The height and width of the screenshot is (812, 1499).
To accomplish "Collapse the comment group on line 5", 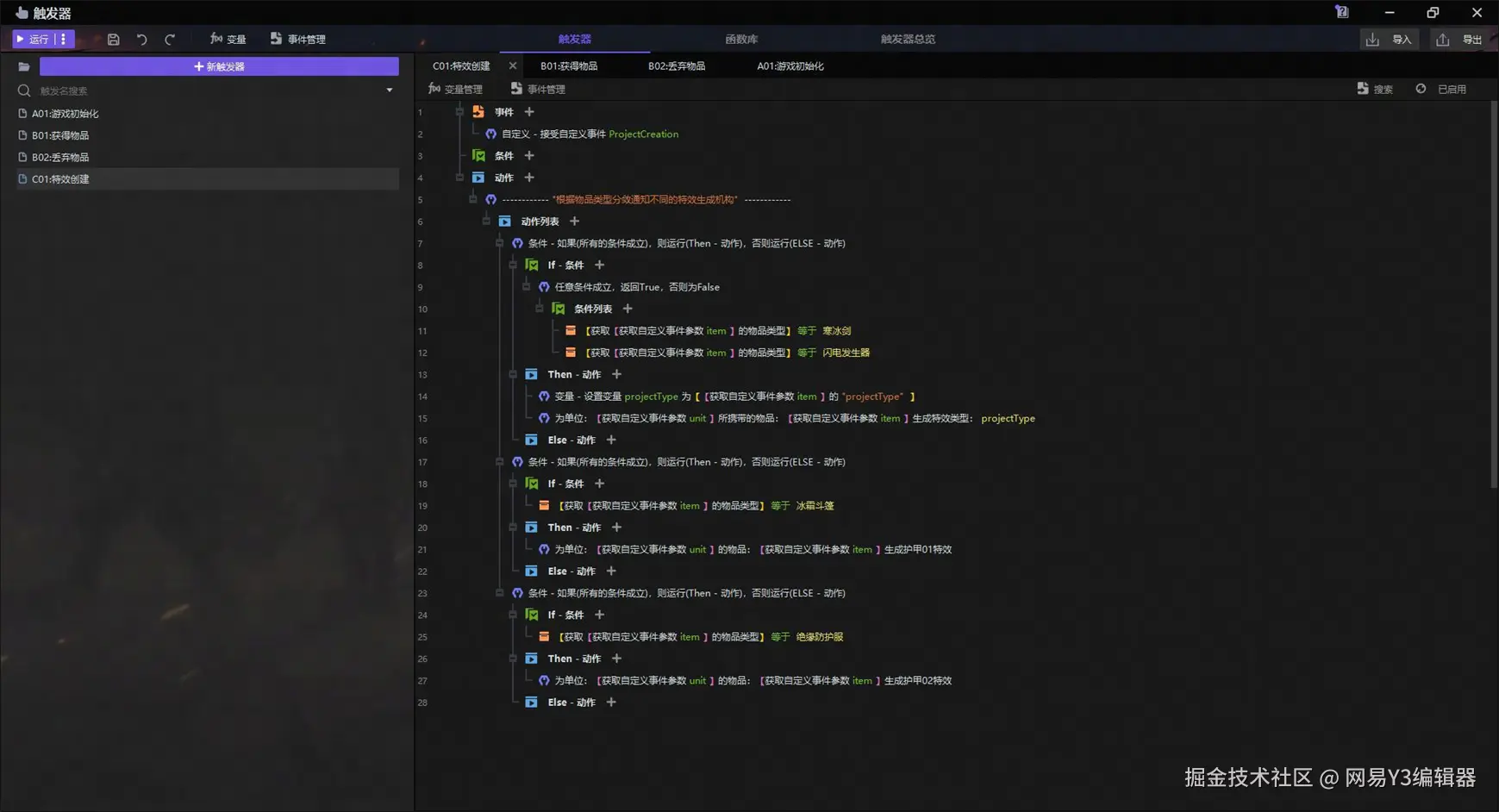I will 473,199.
